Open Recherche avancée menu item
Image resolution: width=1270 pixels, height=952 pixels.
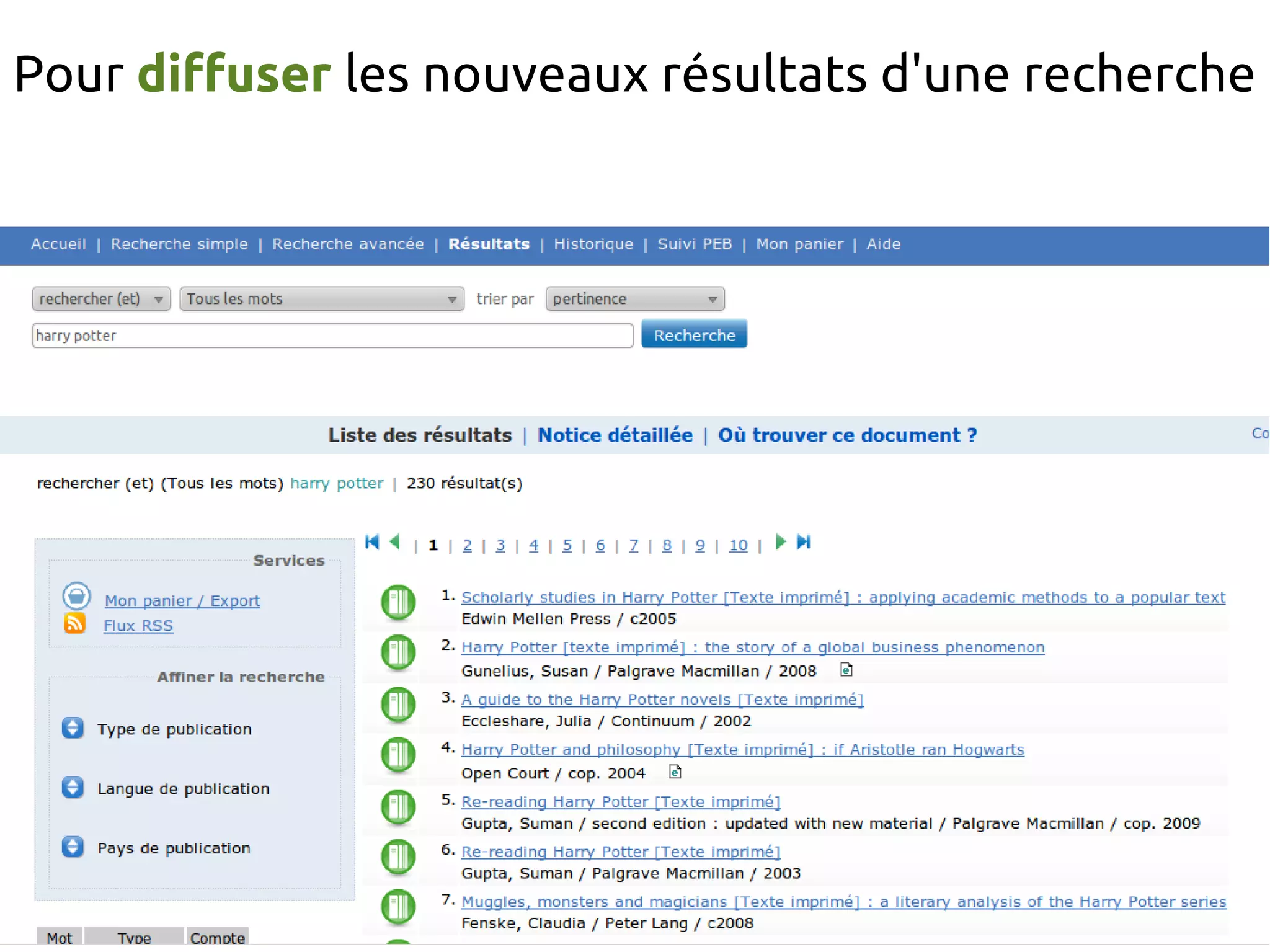348,244
